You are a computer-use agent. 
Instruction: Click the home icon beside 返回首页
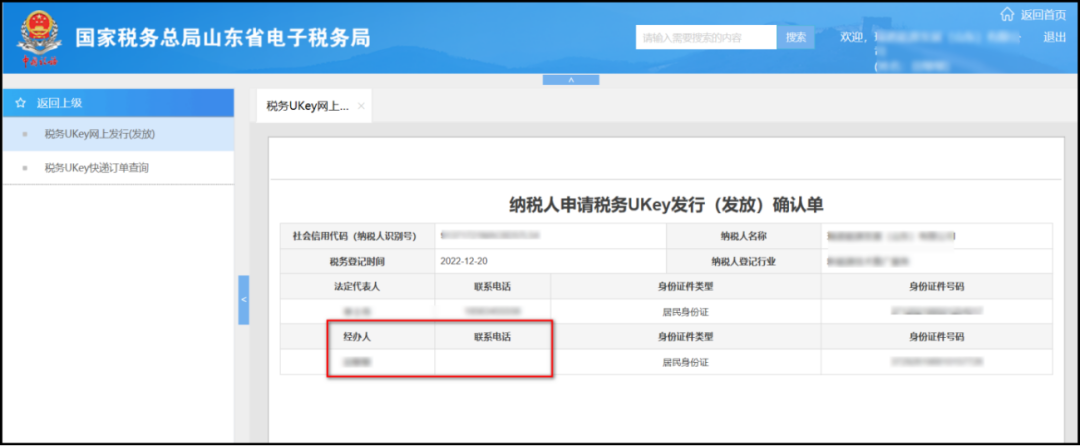coord(1008,14)
